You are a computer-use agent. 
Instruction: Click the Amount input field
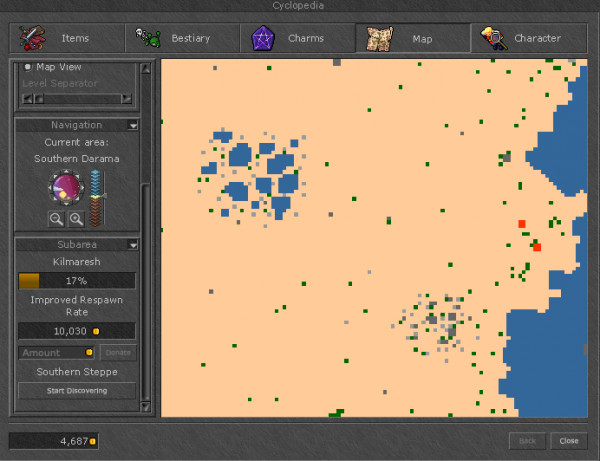56,353
